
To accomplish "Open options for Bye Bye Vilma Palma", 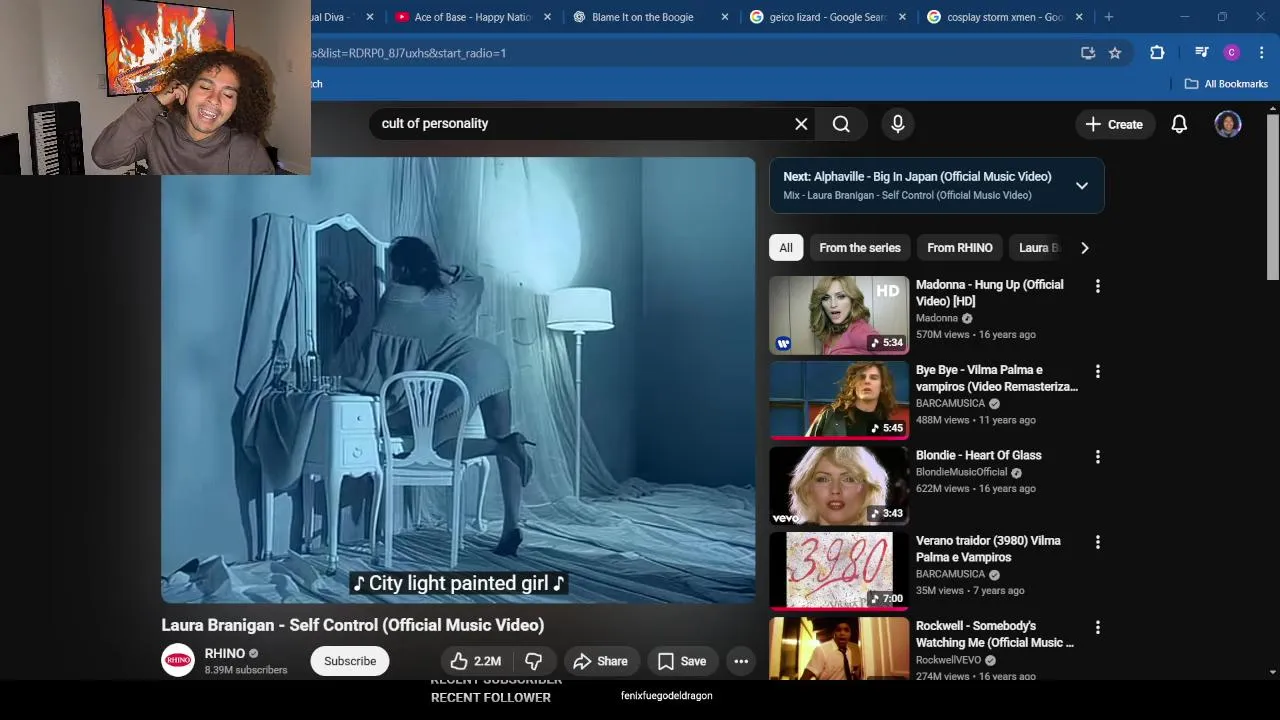I will (x=1097, y=371).
